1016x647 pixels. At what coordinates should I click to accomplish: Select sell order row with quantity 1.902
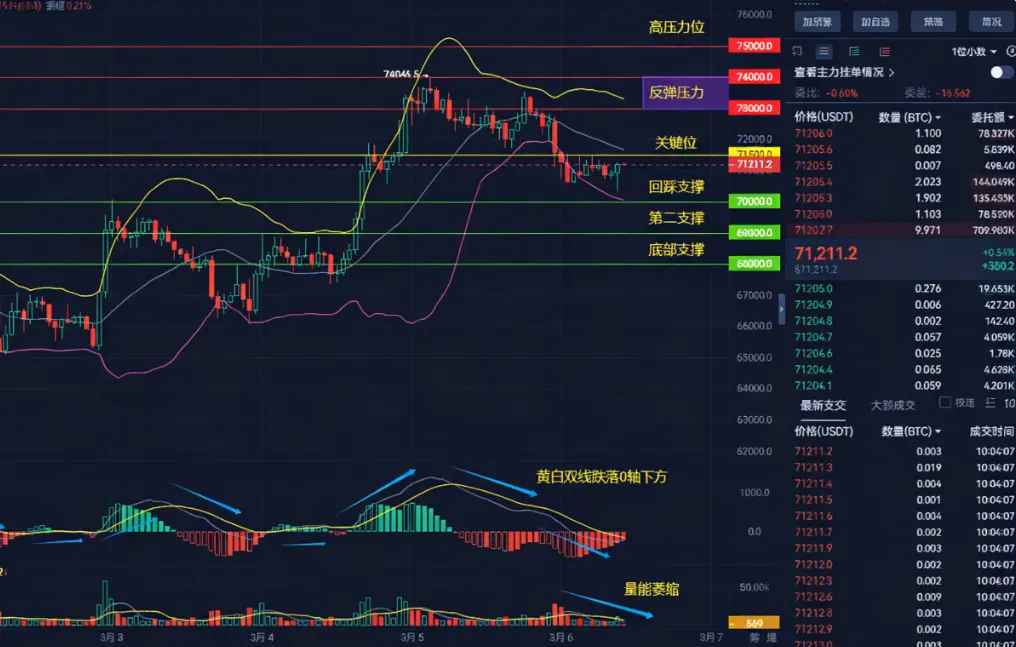(901, 198)
